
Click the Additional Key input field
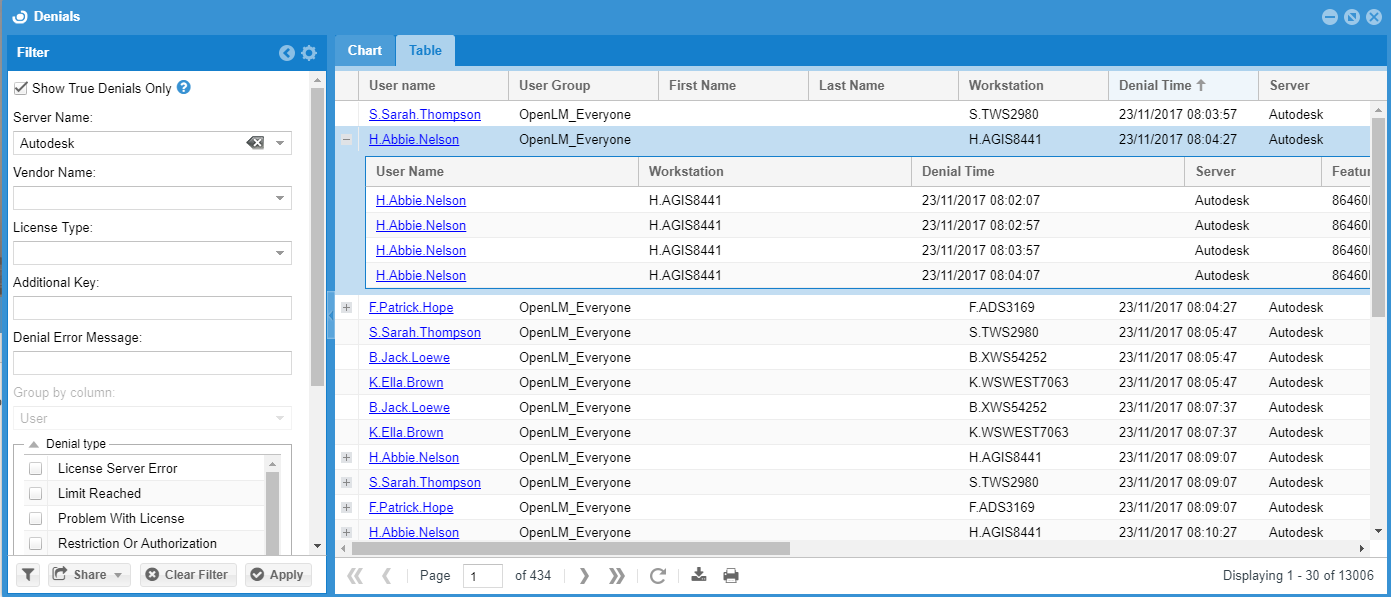[x=152, y=308]
